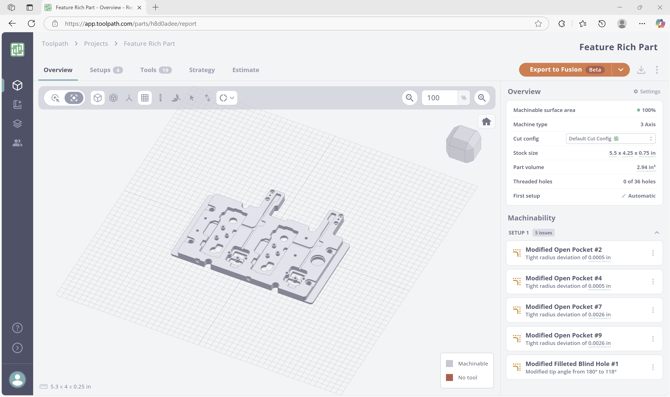Viewport: 670px width, 397px height.
Task: Open the help question mark icon
Action: (x=18, y=328)
